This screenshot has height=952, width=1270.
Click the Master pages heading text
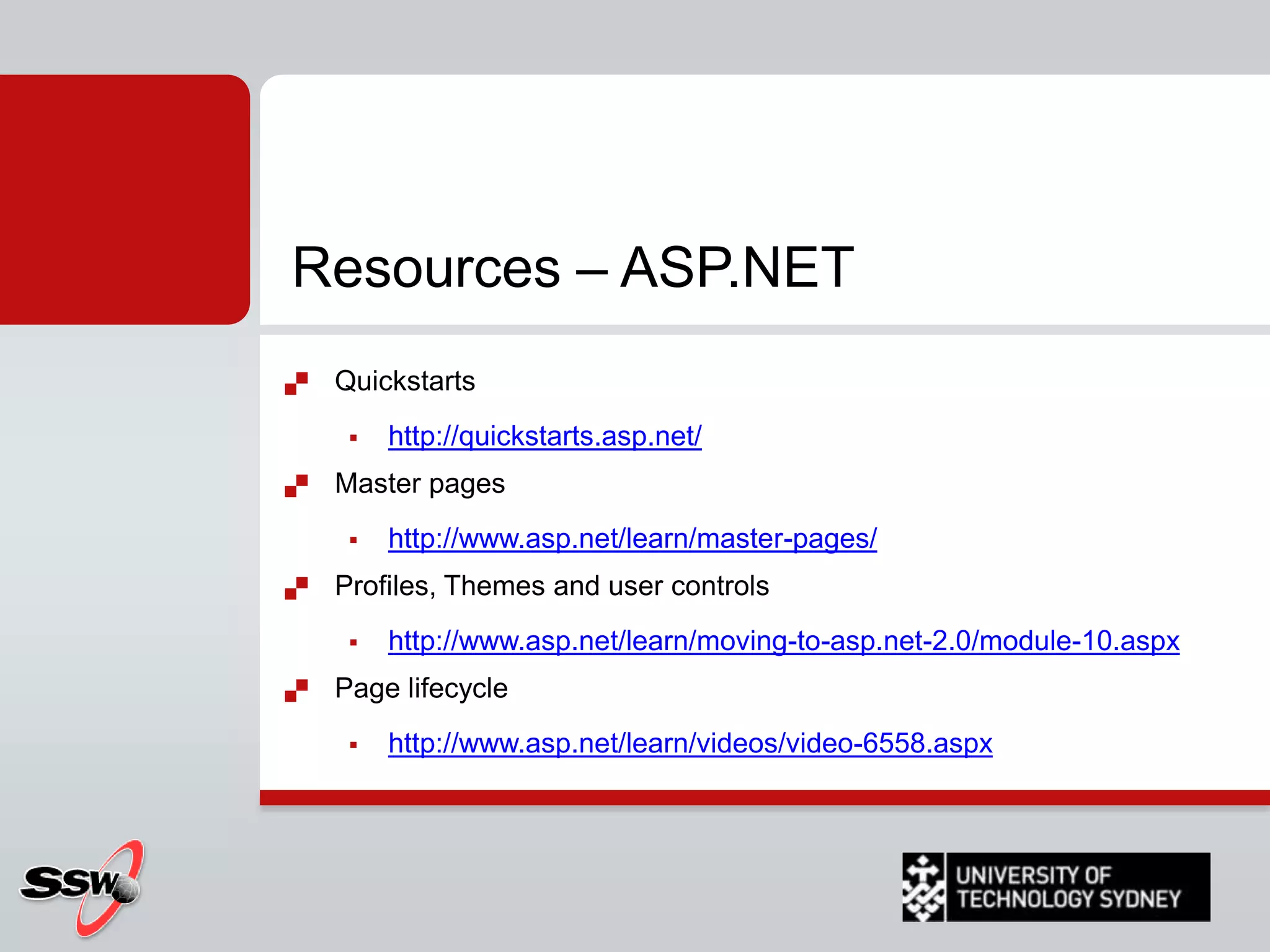click(x=419, y=483)
